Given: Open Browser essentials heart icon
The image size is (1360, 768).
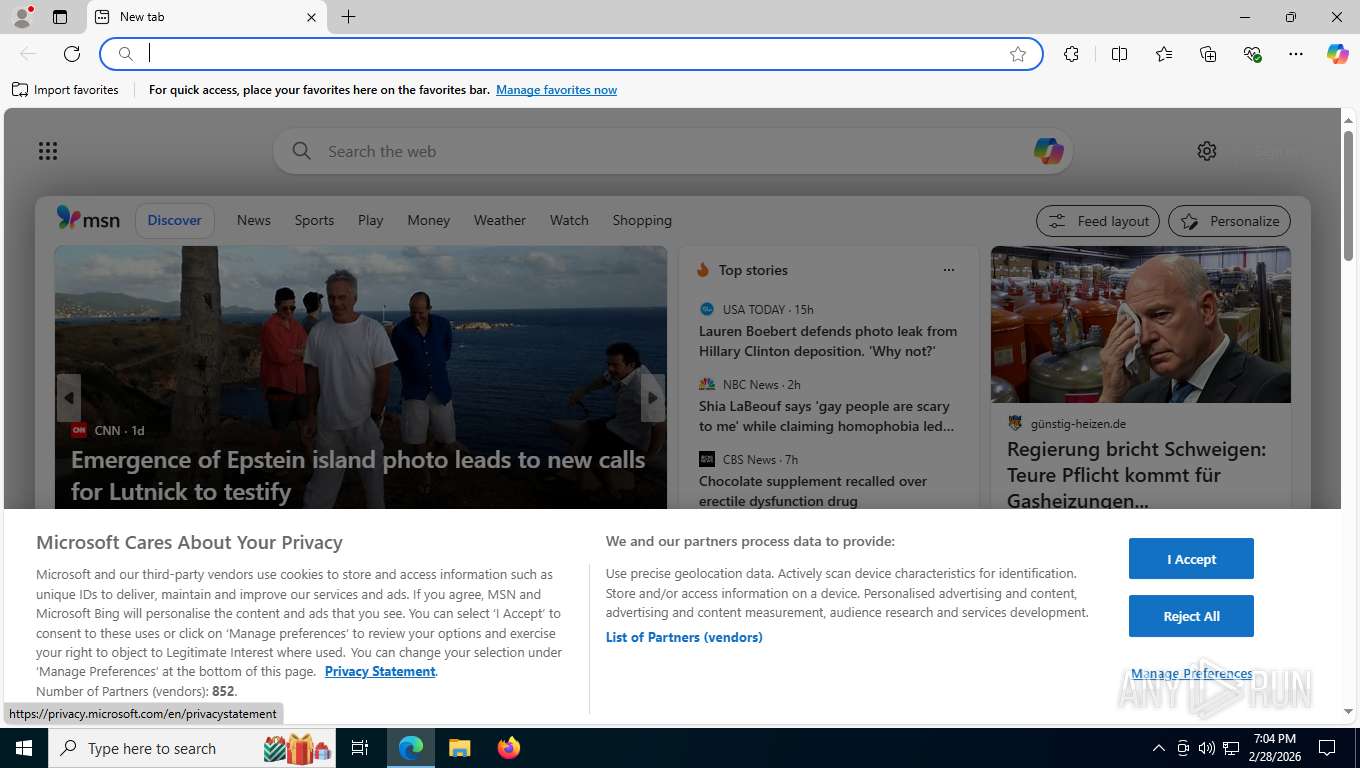Looking at the screenshot, I should point(1252,54).
